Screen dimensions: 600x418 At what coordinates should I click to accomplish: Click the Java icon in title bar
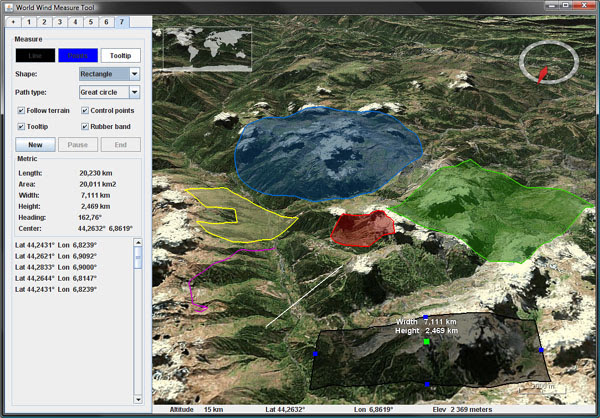pyautogui.click(x=9, y=7)
